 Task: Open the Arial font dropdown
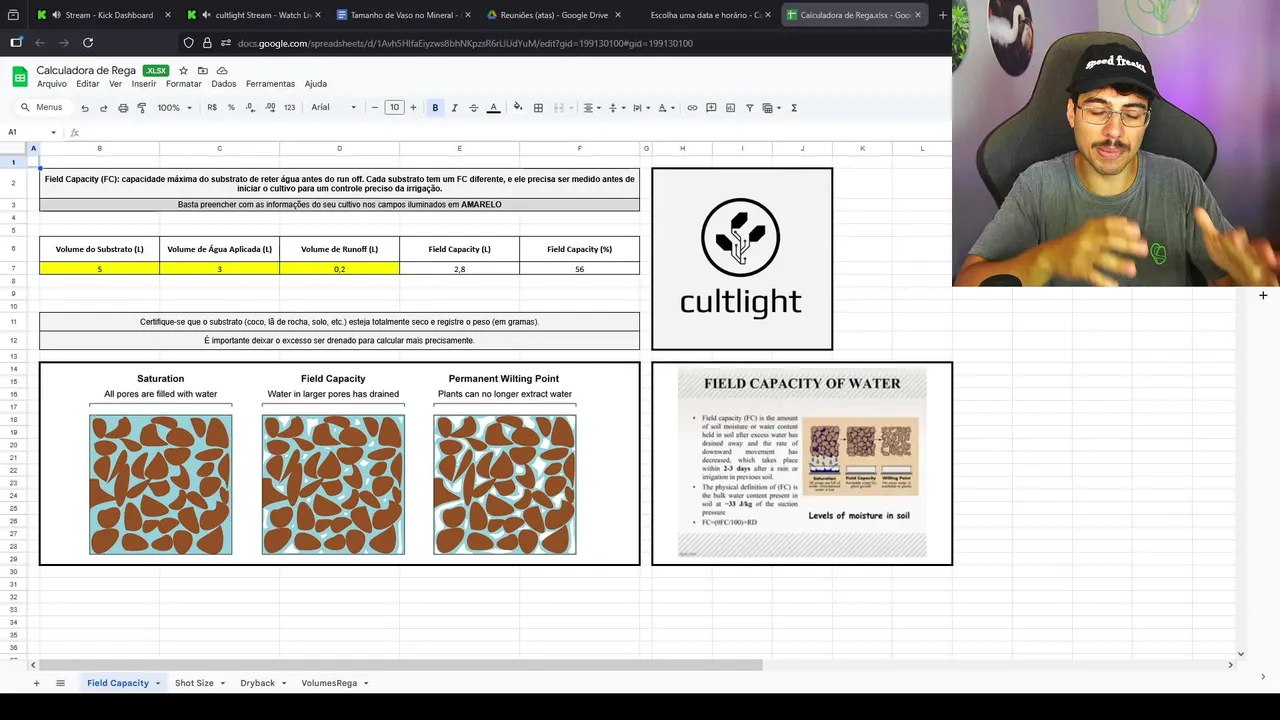[x=333, y=108]
